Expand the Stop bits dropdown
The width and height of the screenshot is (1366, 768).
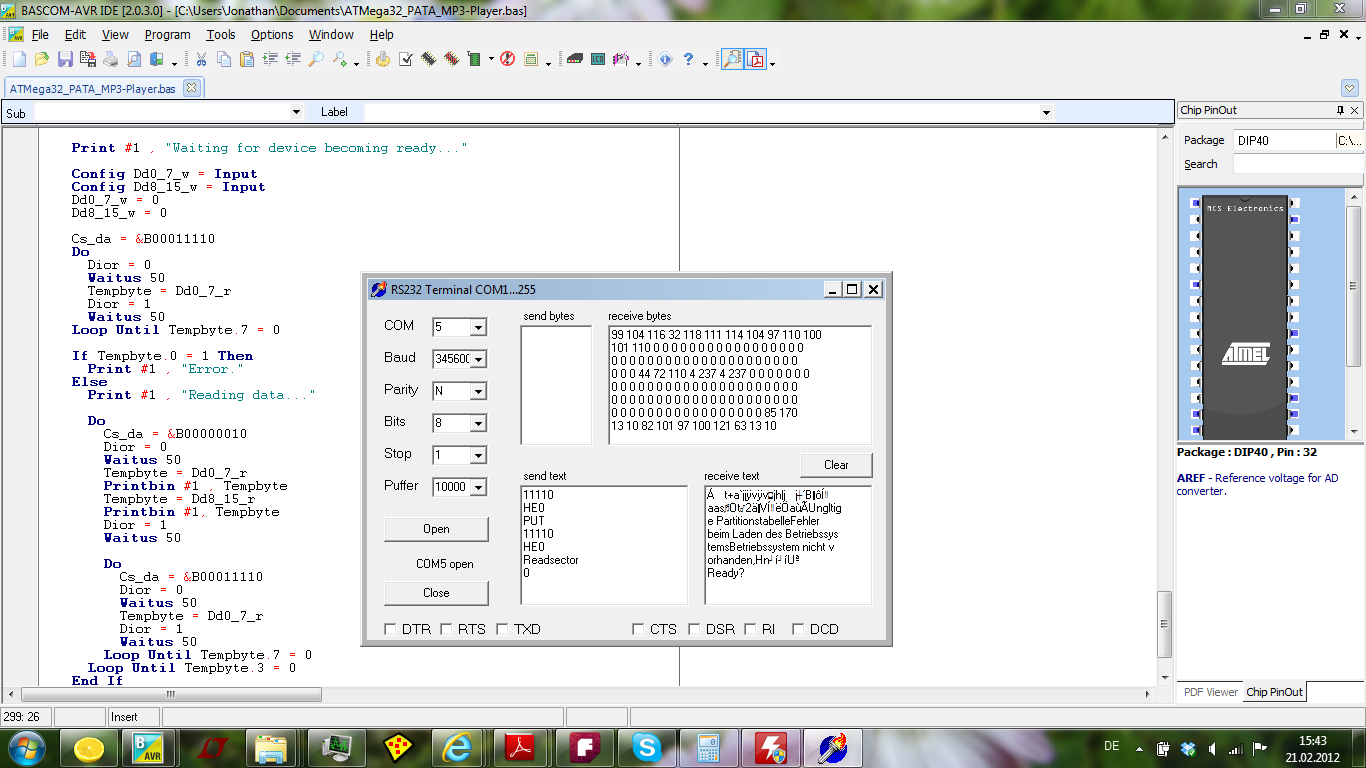click(x=477, y=455)
